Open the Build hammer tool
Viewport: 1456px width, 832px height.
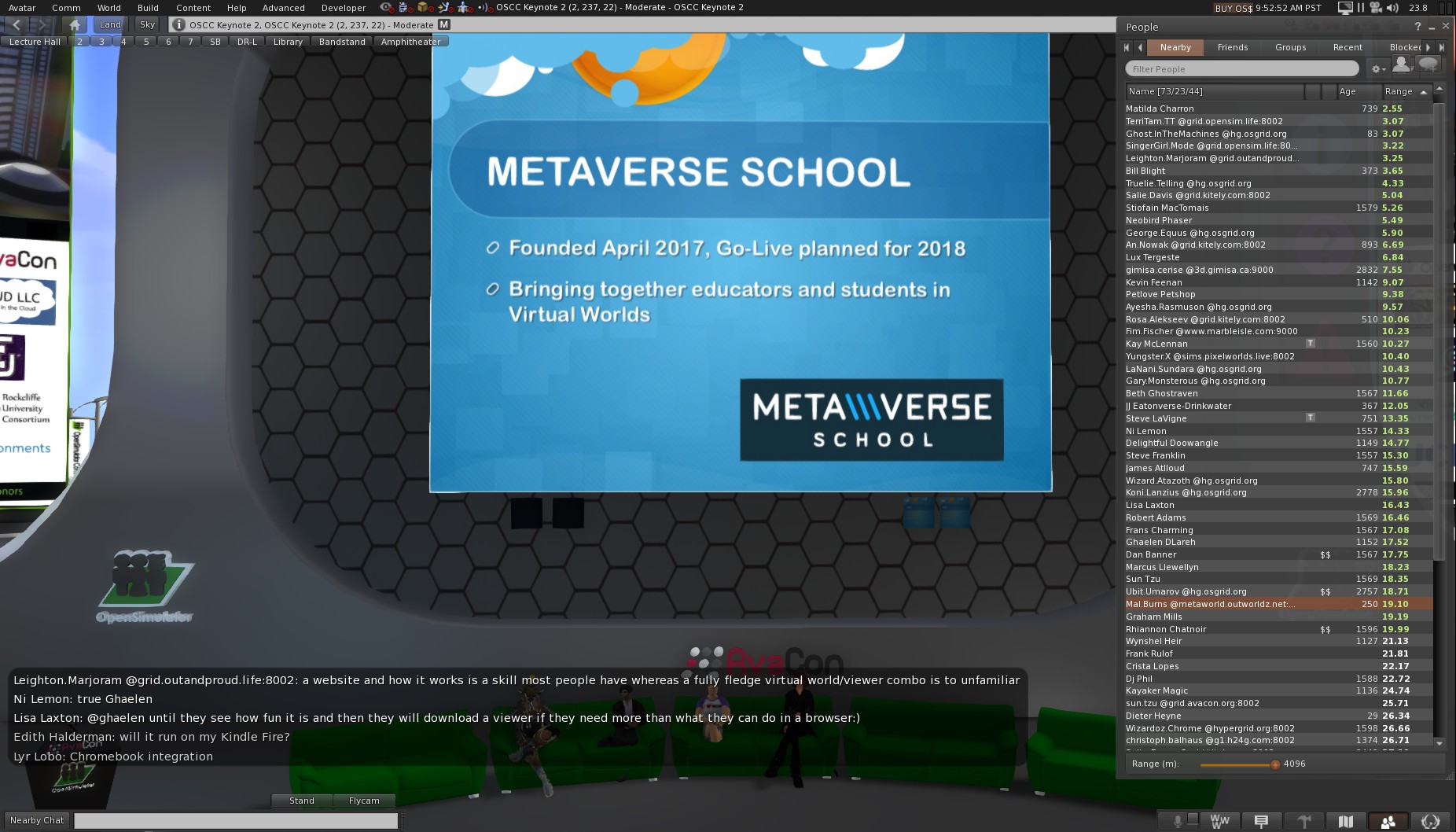coord(1304,822)
